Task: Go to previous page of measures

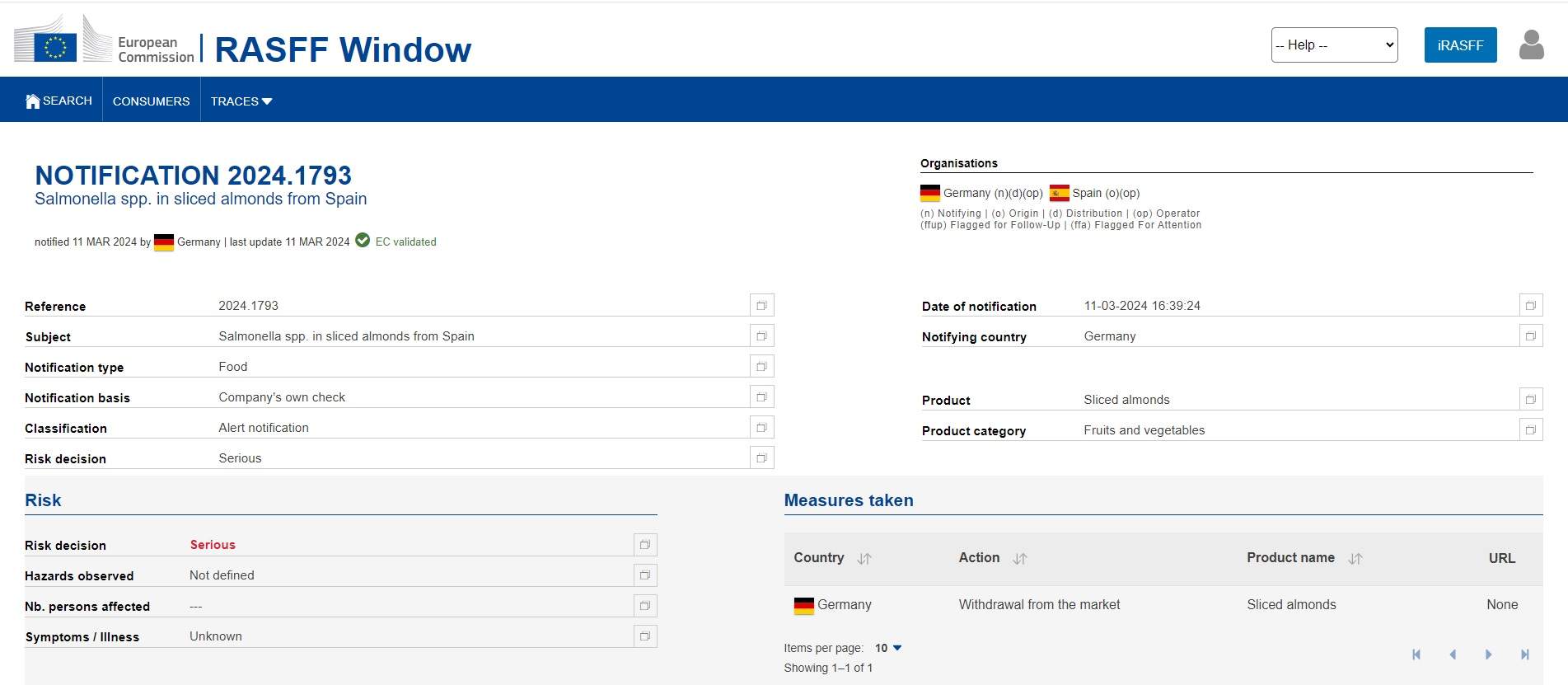Action: point(1453,655)
